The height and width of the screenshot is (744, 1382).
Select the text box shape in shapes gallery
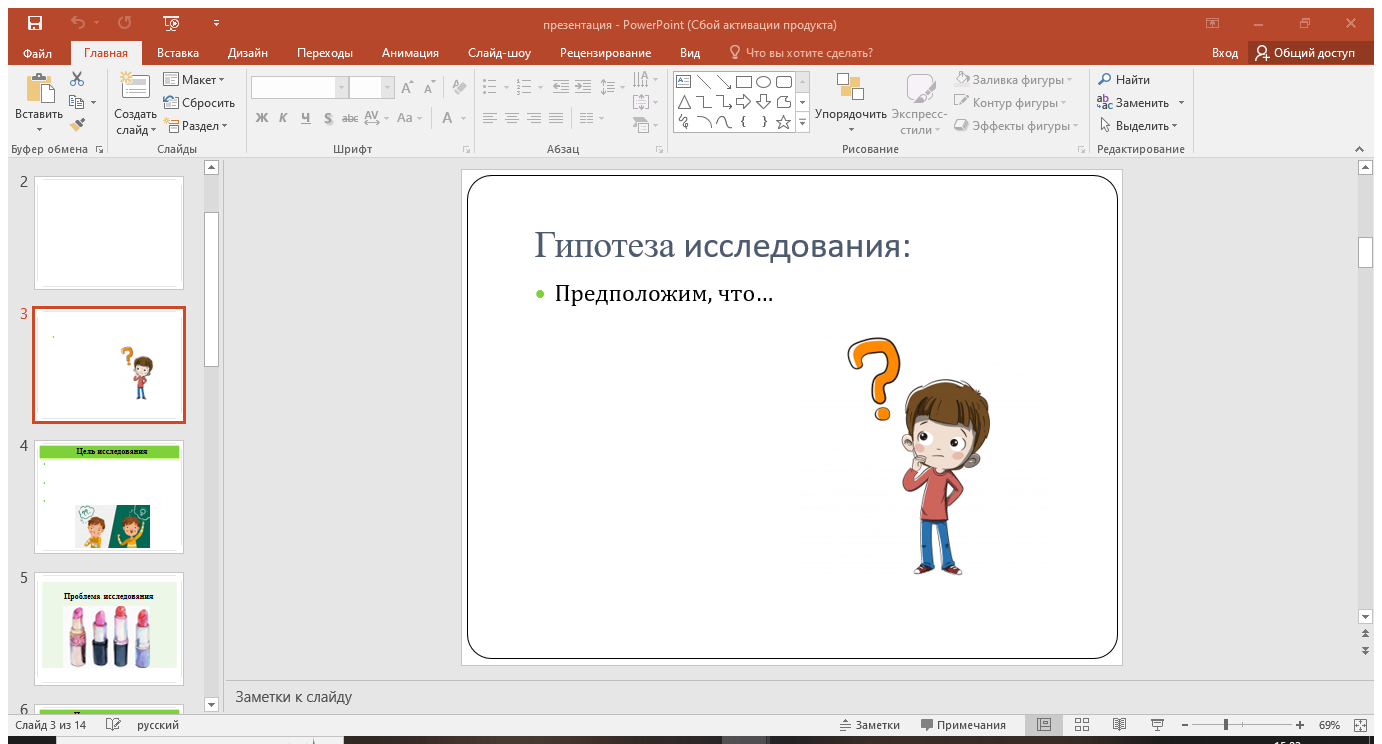[x=684, y=82]
